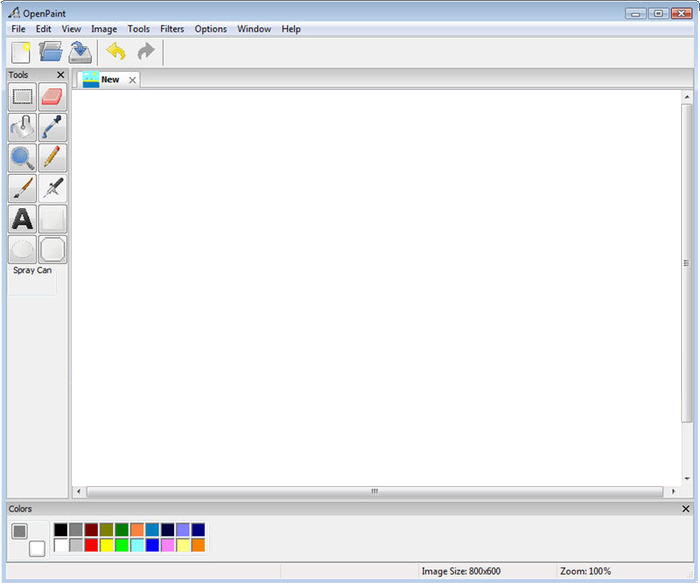Click the vertical scrollbar thumb

[x=687, y=263]
